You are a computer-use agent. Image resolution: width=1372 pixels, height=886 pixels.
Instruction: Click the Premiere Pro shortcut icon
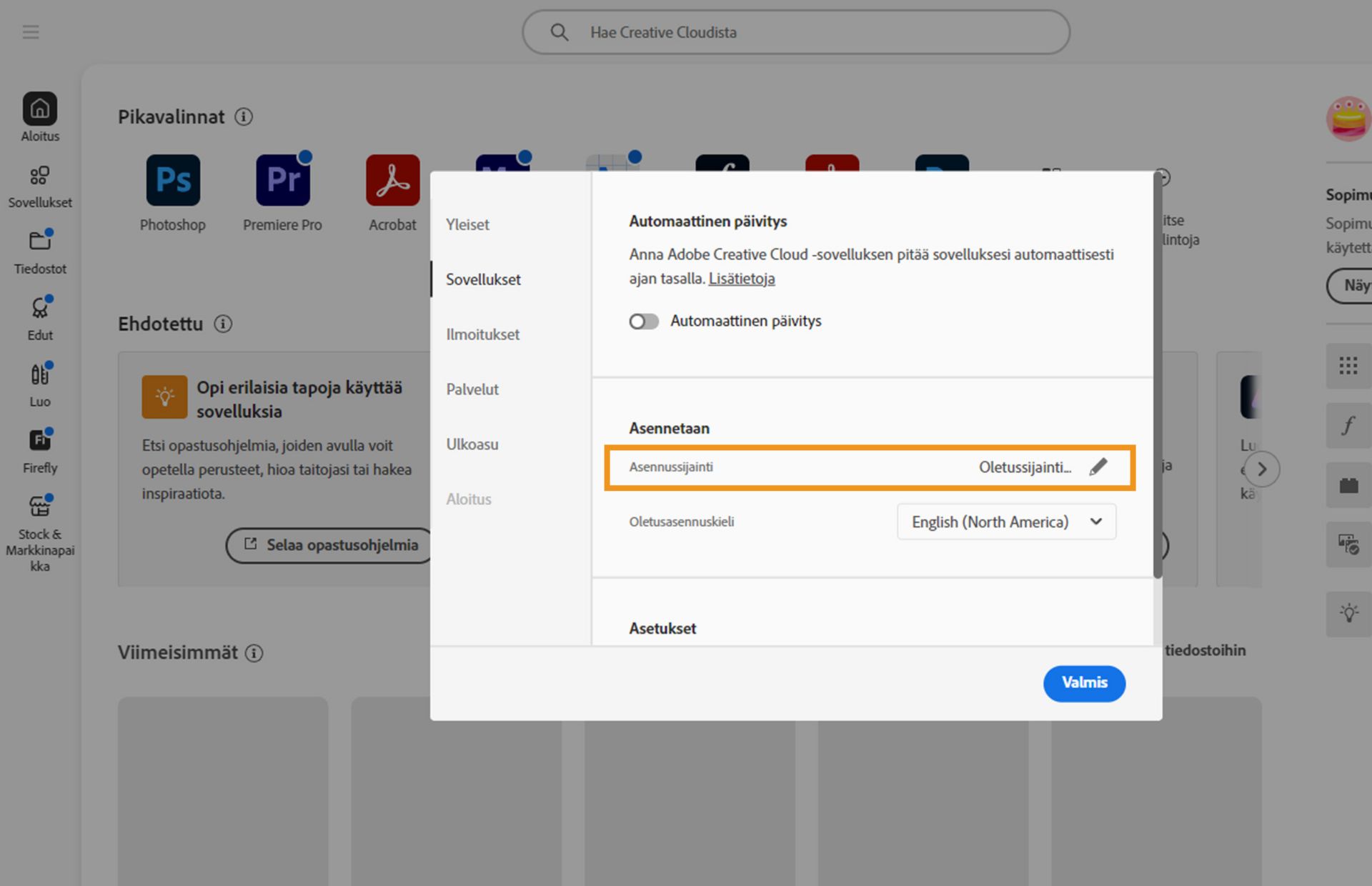pyautogui.click(x=283, y=181)
